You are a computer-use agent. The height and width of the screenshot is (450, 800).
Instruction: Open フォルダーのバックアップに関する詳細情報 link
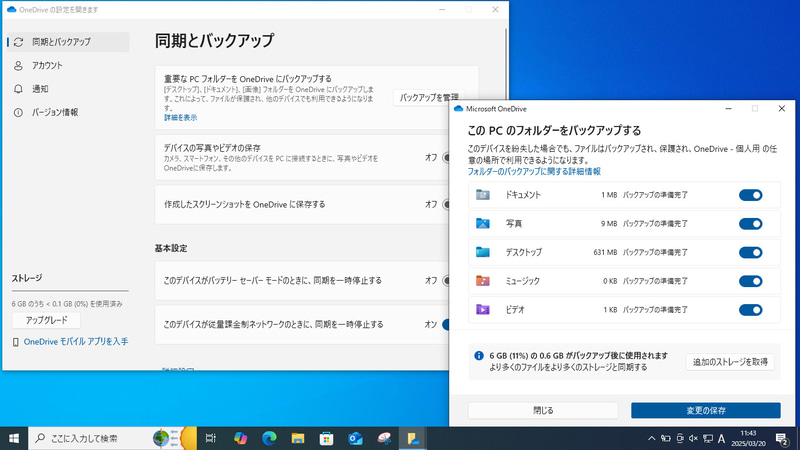click(534, 171)
